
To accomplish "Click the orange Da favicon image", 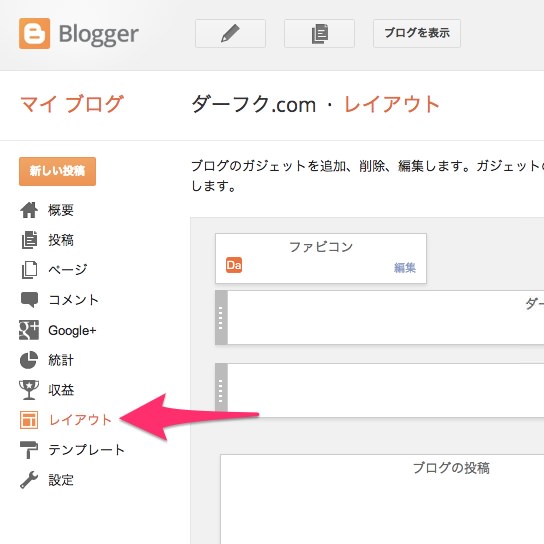I will pyautogui.click(x=234, y=265).
